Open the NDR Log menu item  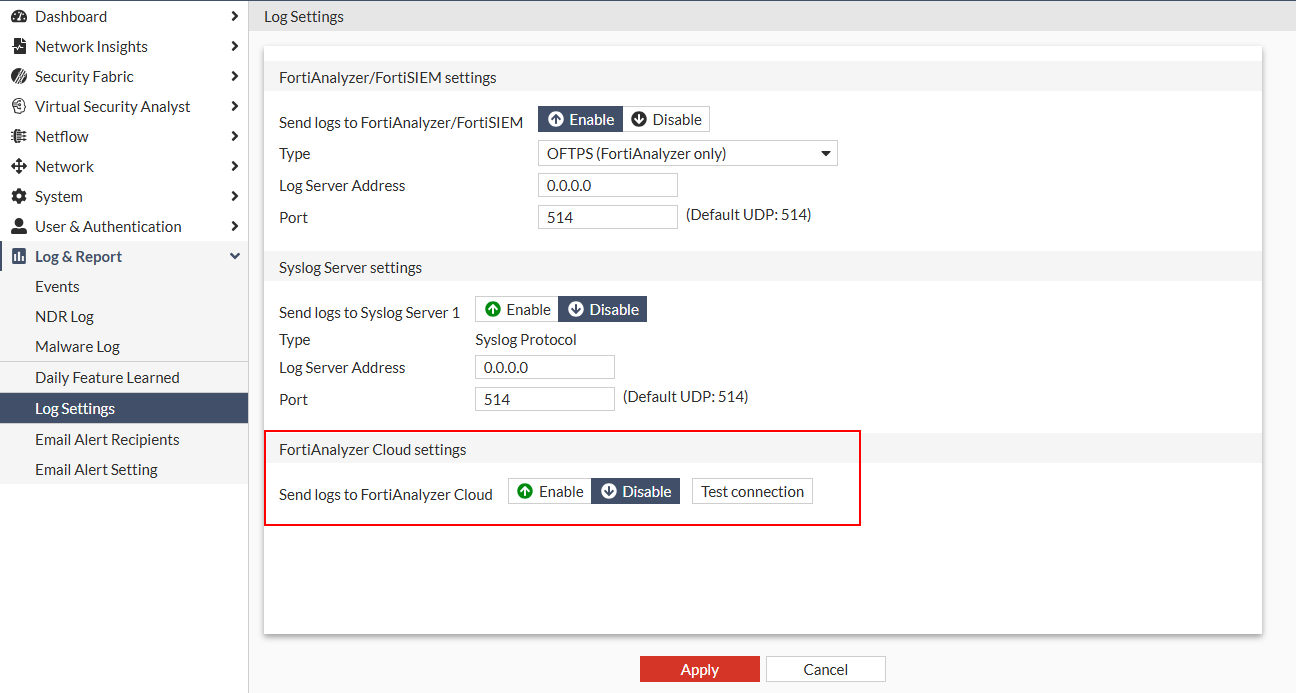click(124, 316)
